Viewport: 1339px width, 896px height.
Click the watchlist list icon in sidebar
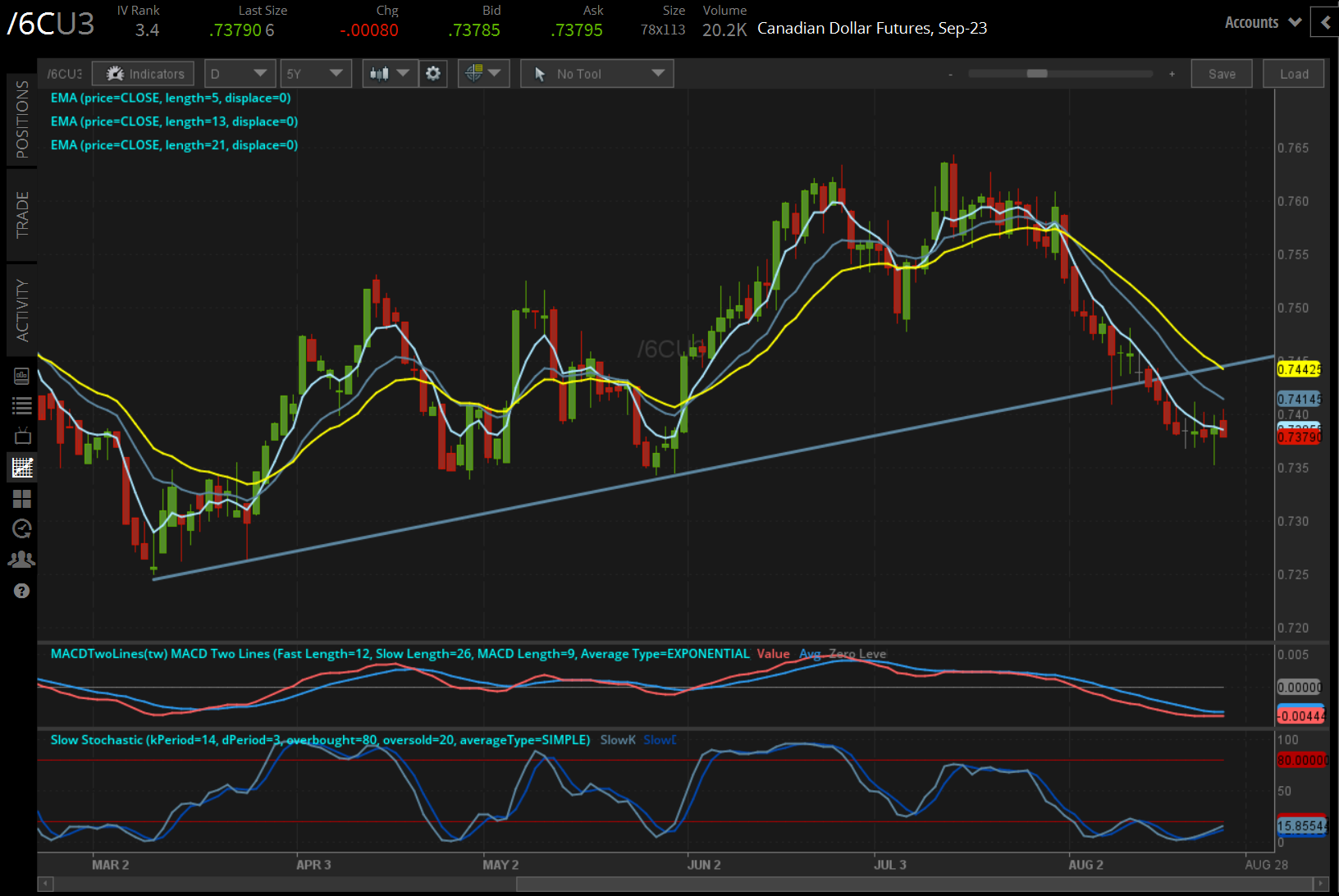tap(22, 405)
